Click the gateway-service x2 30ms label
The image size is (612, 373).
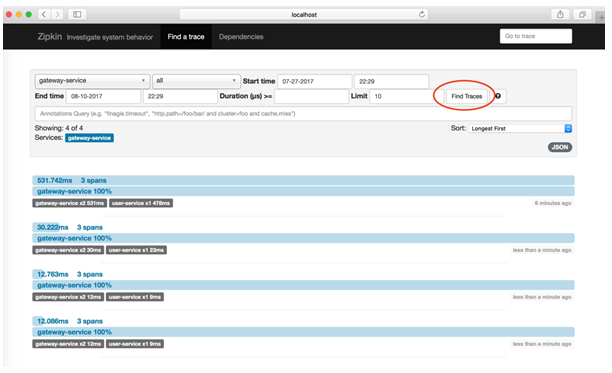pos(68,250)
